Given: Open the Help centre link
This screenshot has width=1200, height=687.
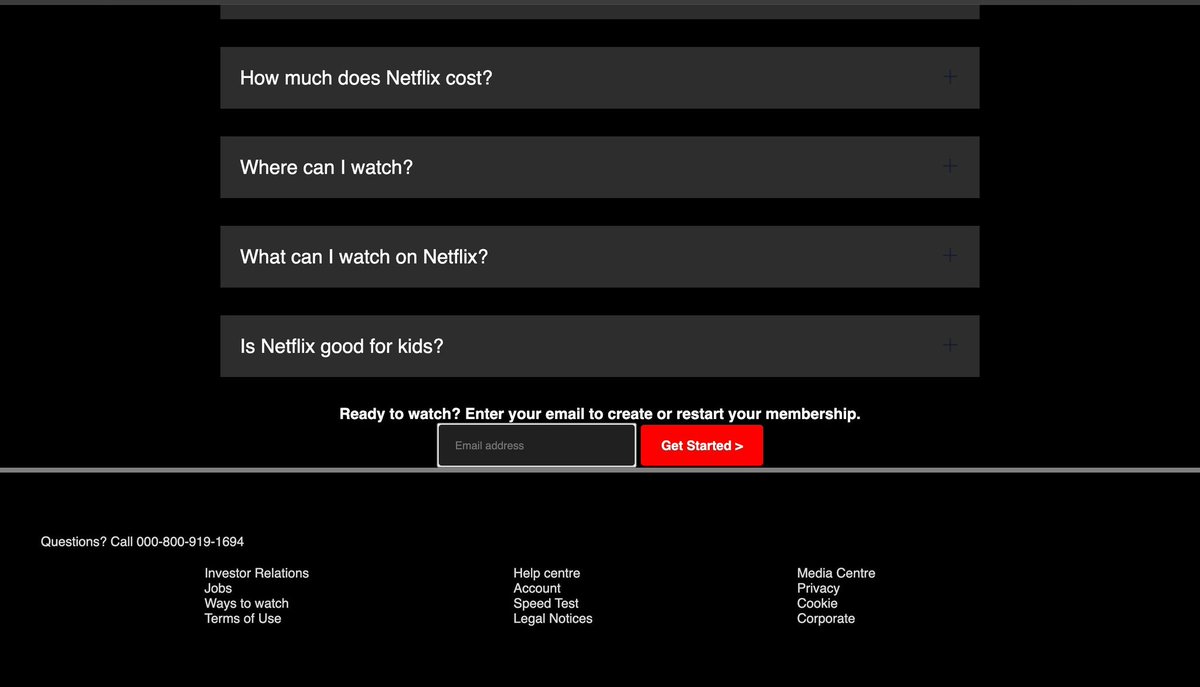Looking at the screenshot, I should [547, 573].
